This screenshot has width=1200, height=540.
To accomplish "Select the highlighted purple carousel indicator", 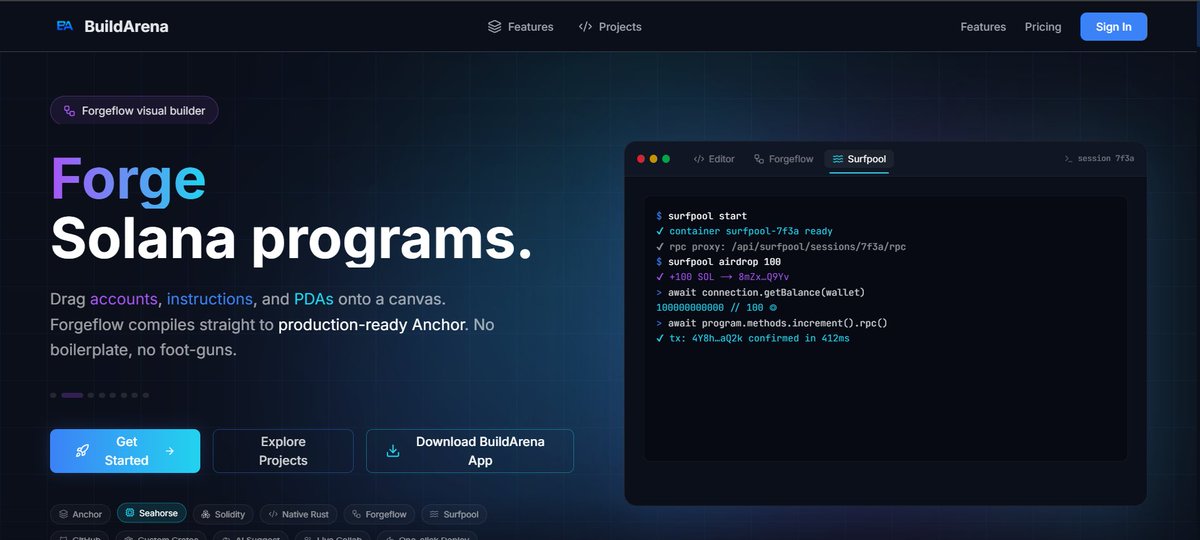I will [72, 395].
